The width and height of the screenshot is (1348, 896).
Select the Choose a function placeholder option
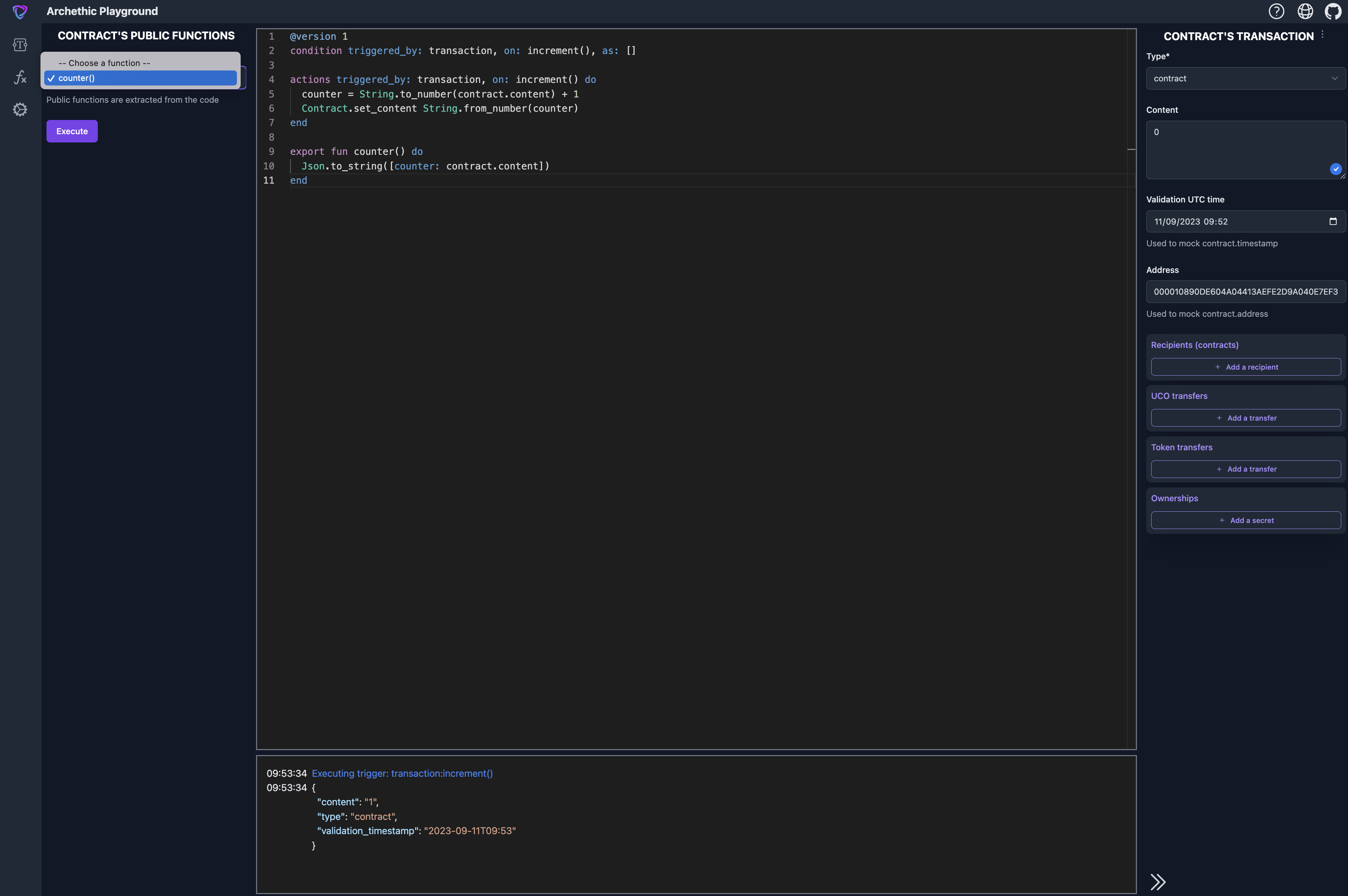pyautogui.click(x=141, y=63)
